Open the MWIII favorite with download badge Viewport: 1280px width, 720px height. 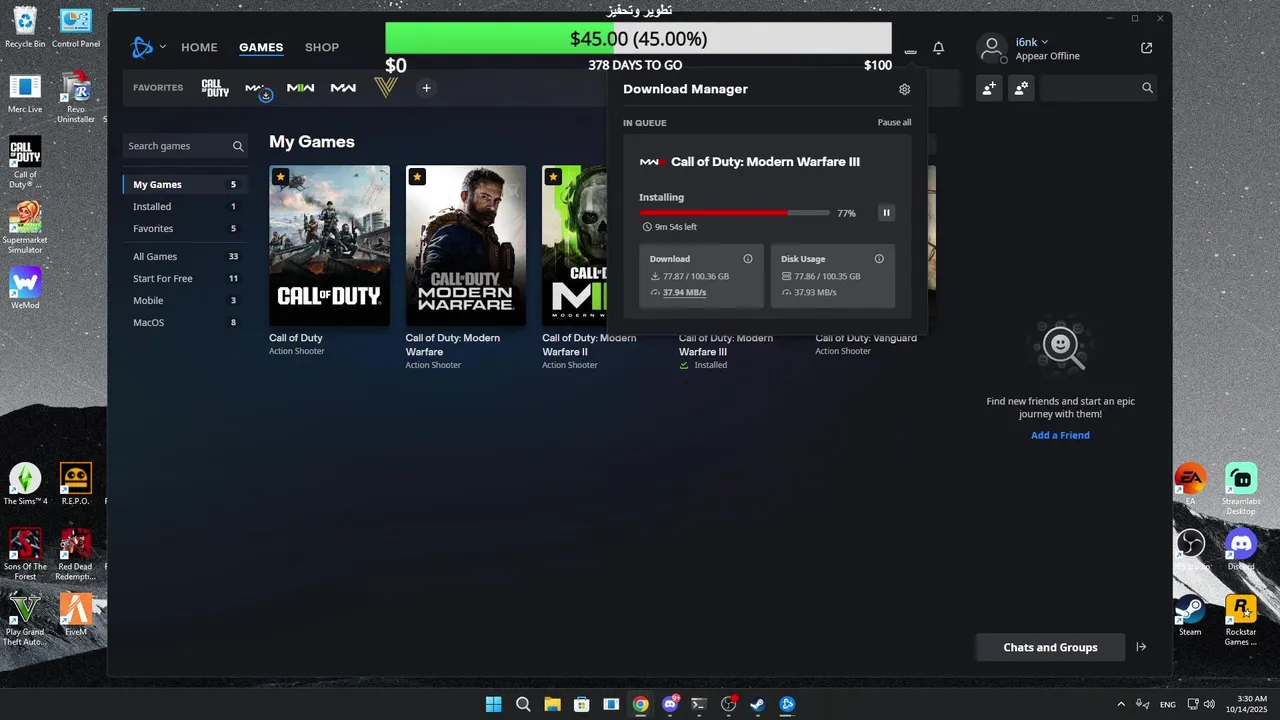(x=257, y=89)
